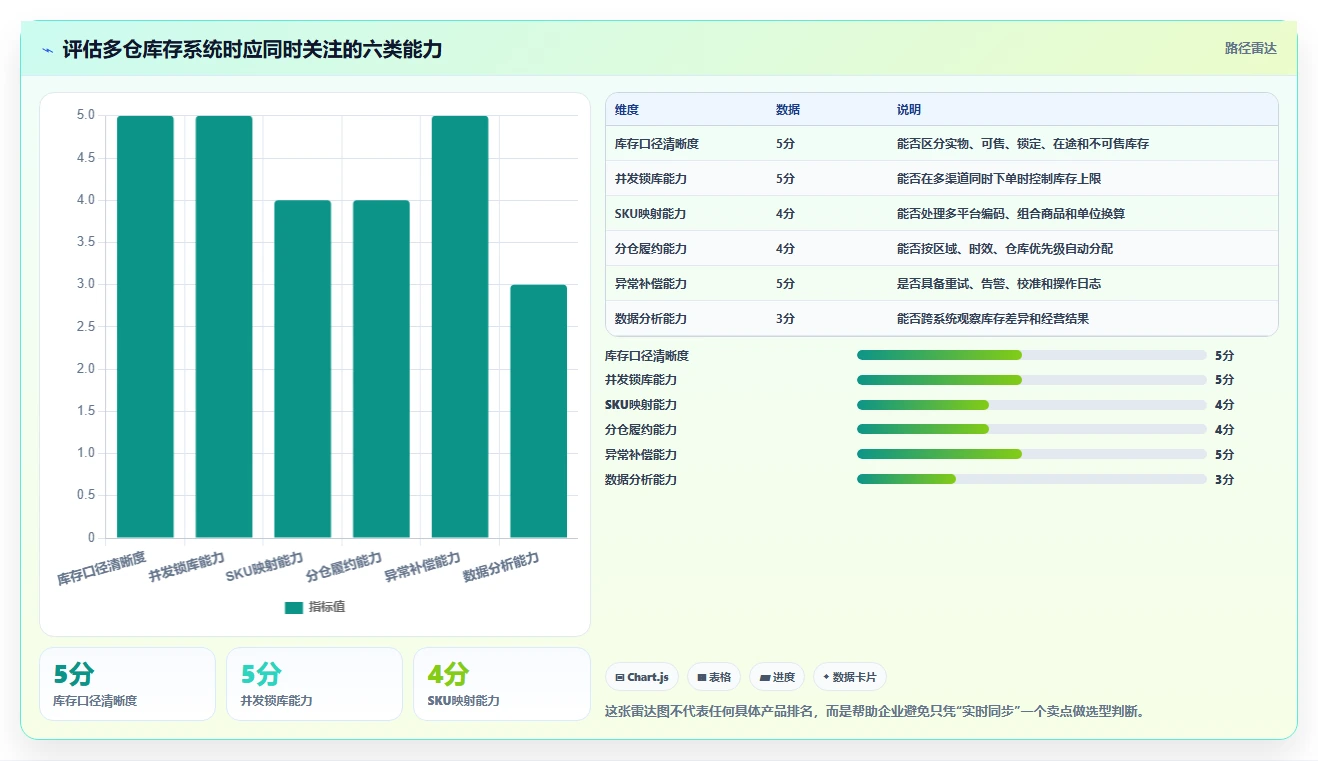Click description 能否区分实物、可售、锁定、在途和不可售库存
The width and height of the screenshot is (1318, 761).
[x=1023, y=144]
